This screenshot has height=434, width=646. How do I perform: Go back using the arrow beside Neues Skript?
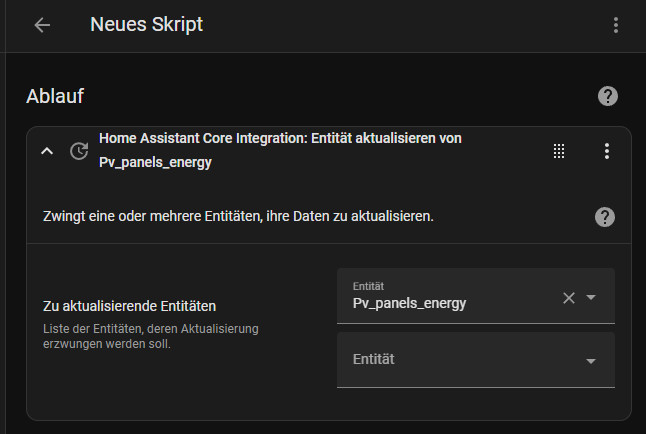point(42,25)
